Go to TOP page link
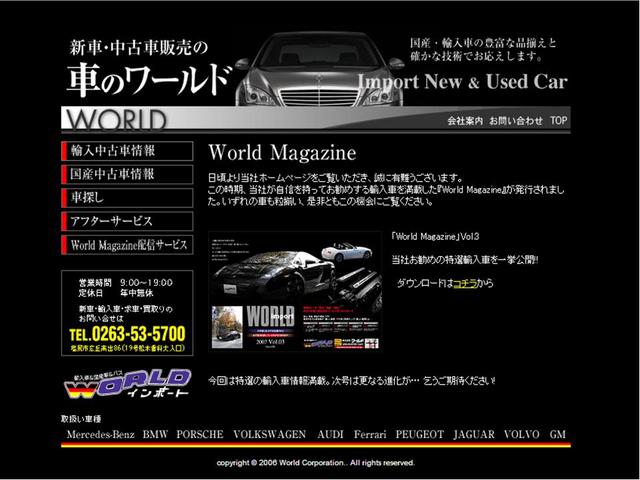 (558, 120)
